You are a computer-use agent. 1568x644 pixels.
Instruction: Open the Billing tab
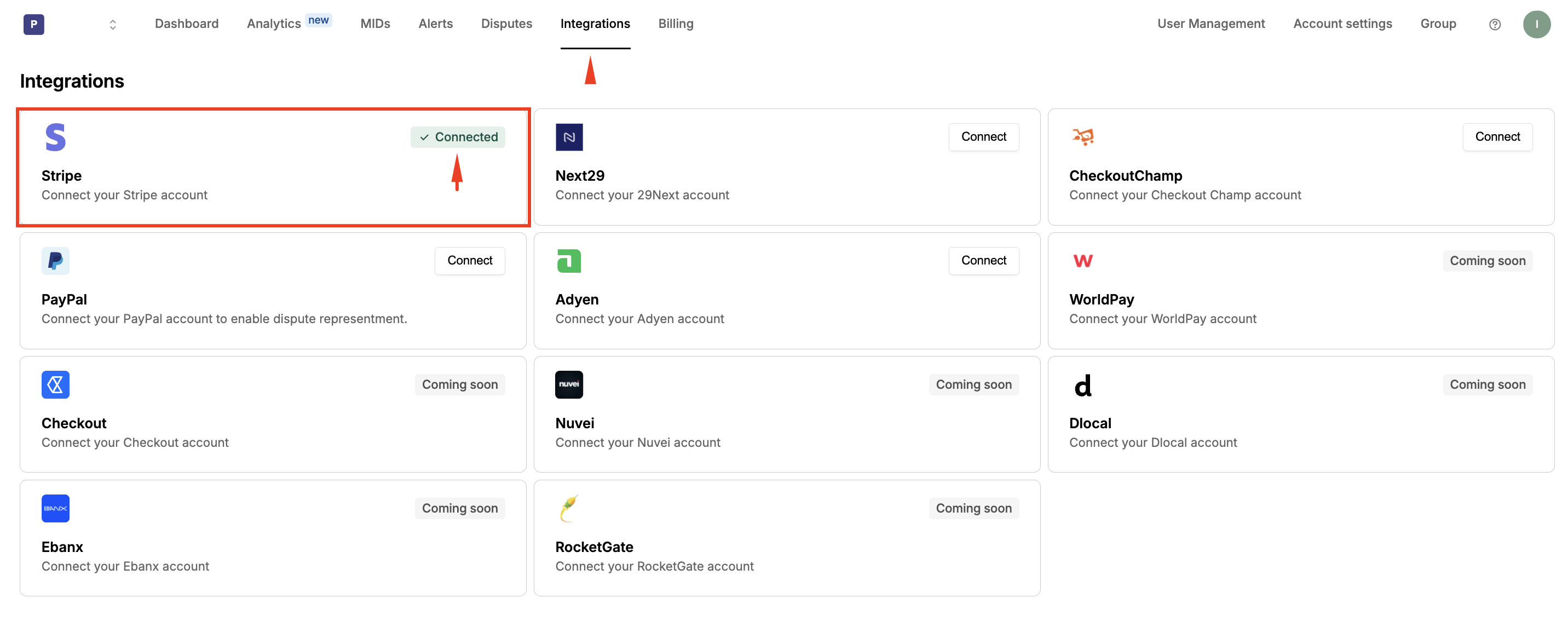[676, 24]
